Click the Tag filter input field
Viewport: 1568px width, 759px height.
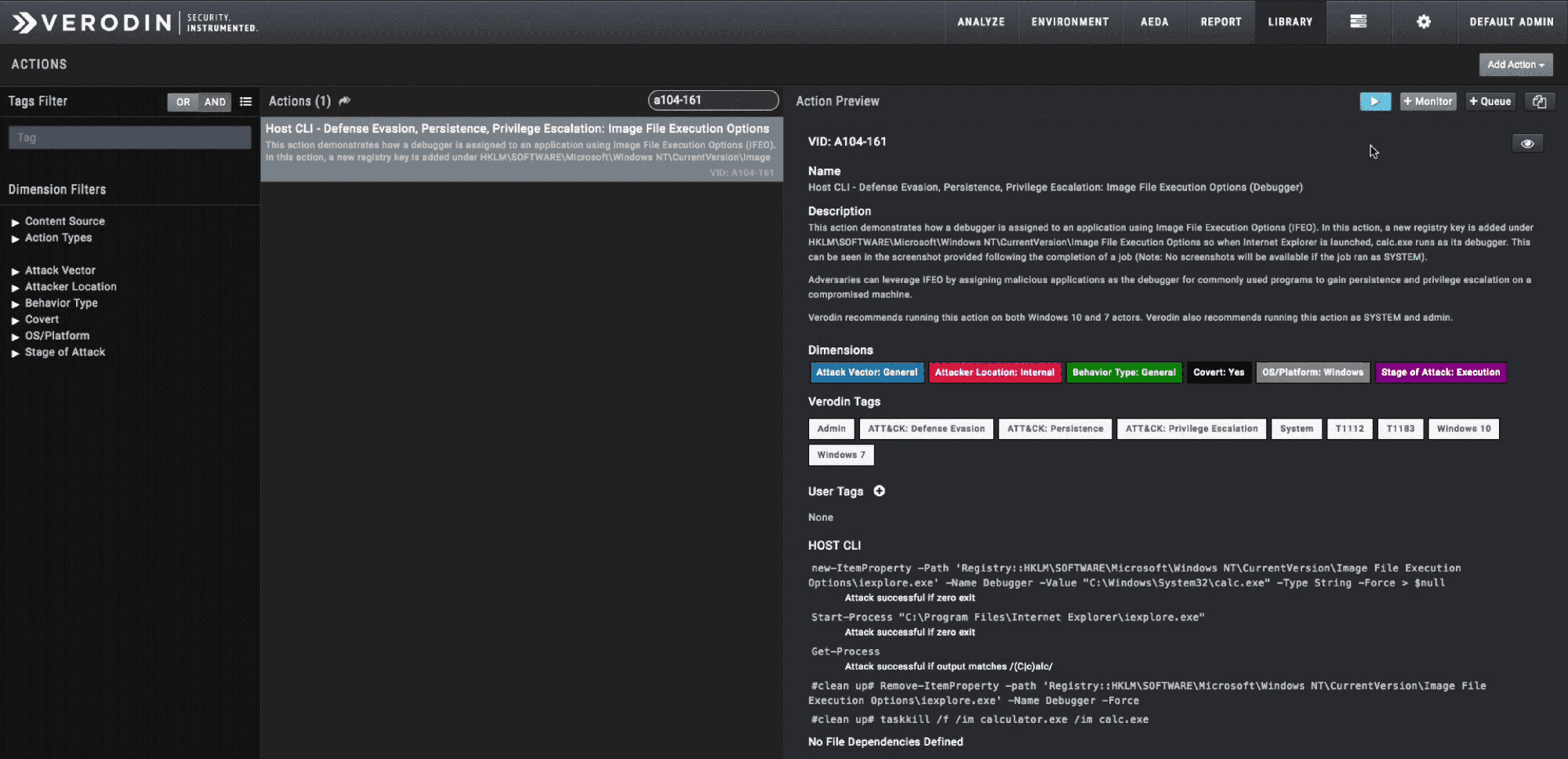click(x=130, y=137)
